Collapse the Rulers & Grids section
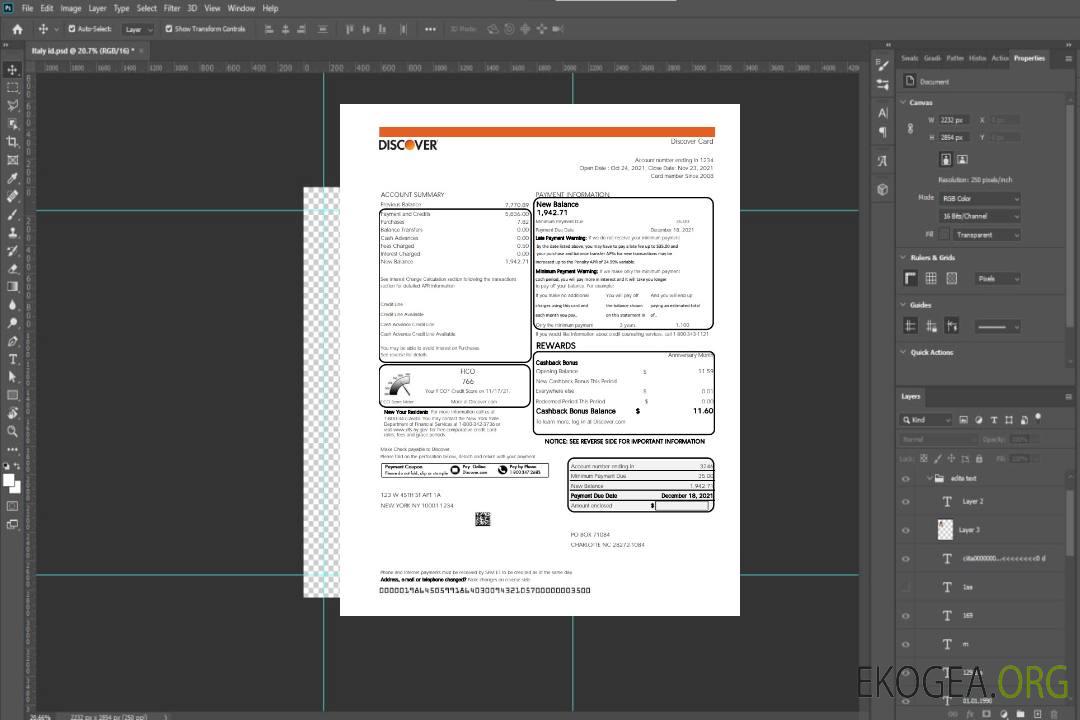This screenshot has width=1080, height=720. tap(903, 258)
